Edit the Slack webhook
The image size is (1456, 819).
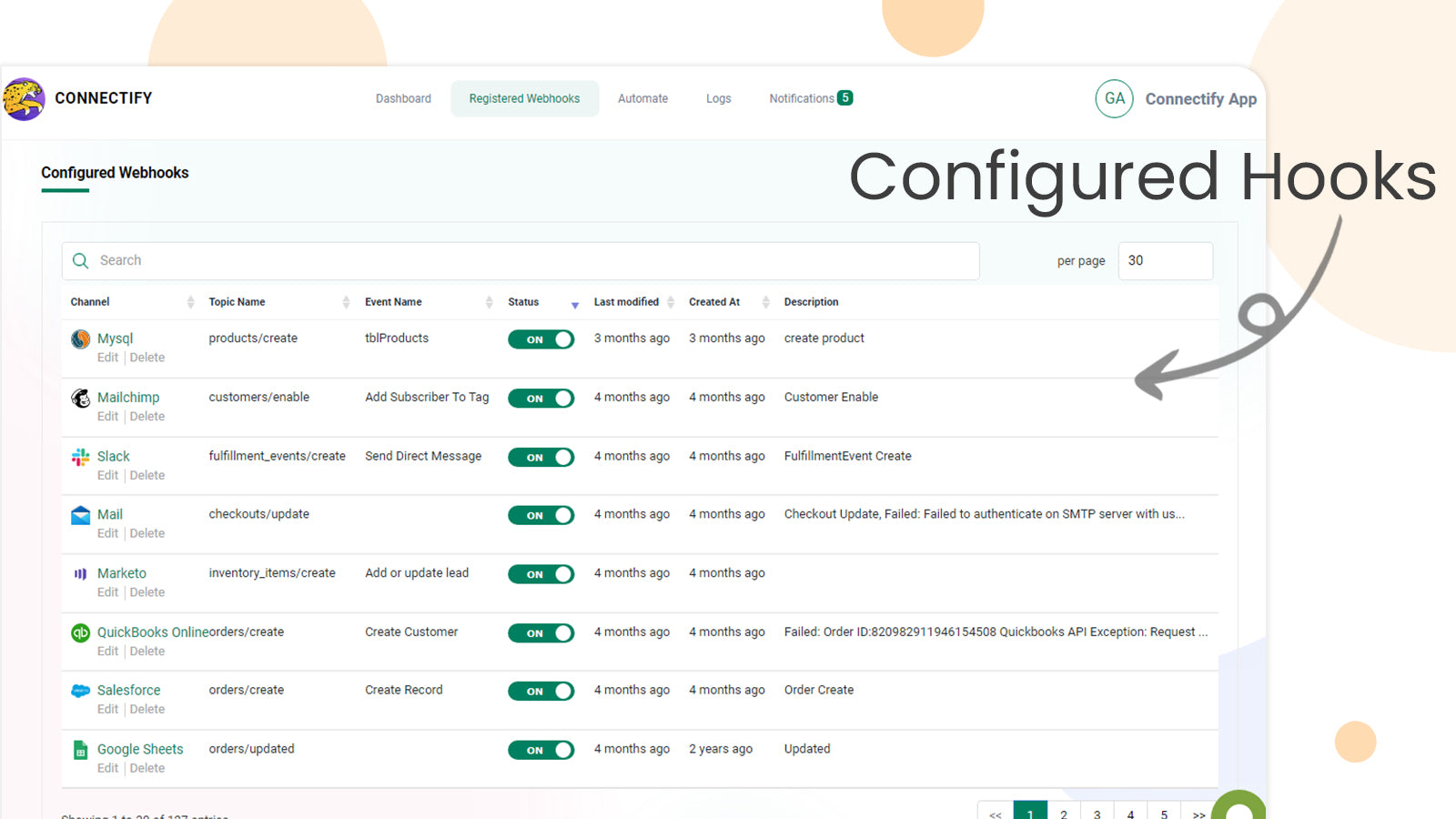point(107,475)
